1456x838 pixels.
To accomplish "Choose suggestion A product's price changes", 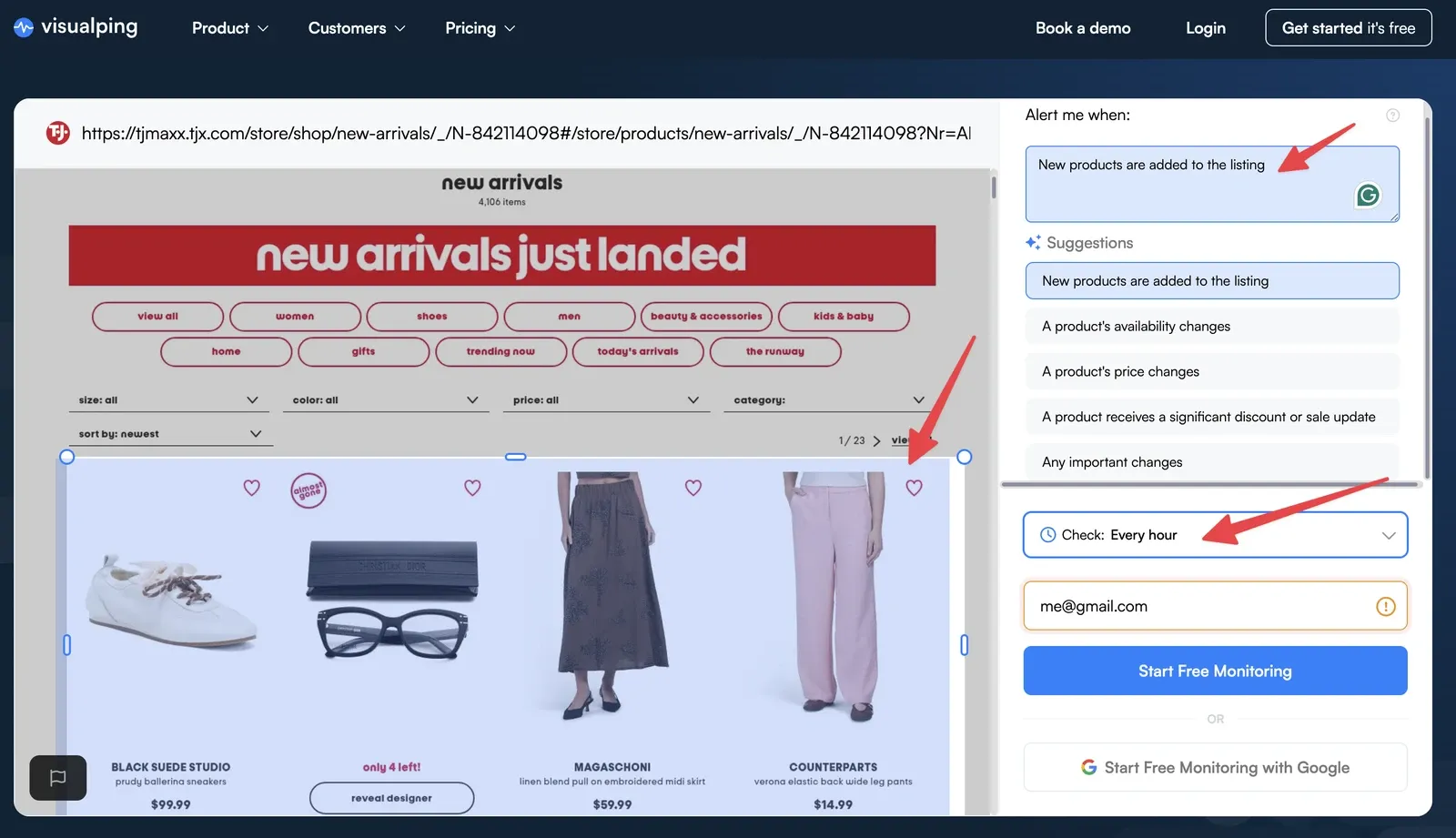I will point(1212,371).
